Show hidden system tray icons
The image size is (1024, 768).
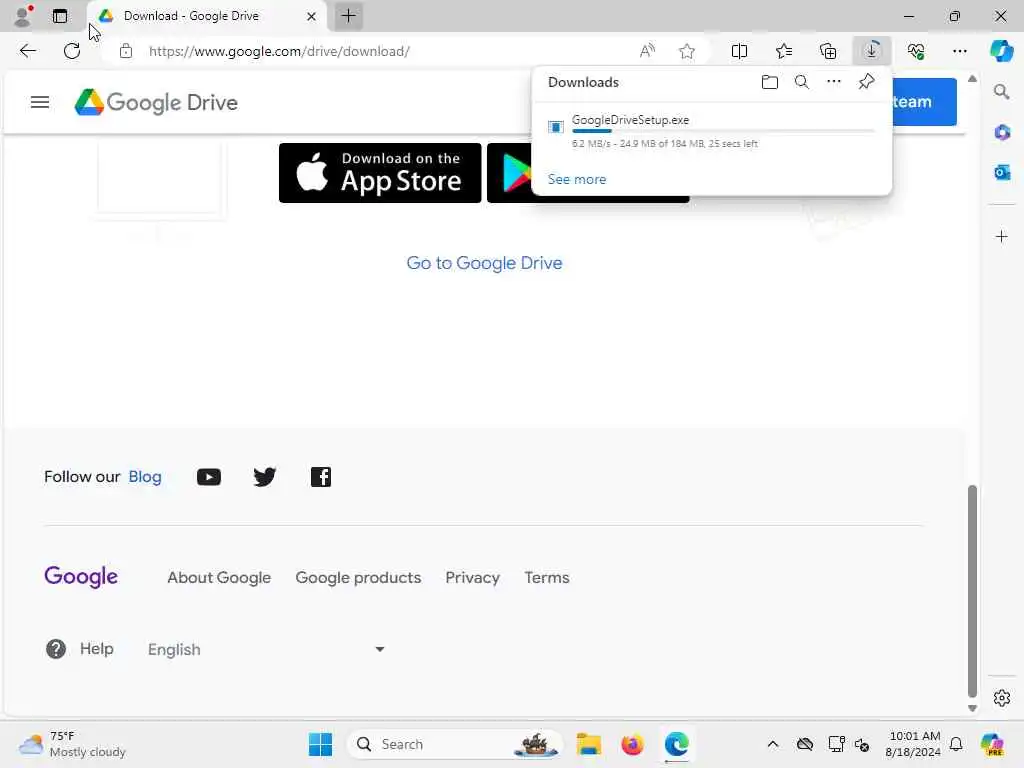click(773, 744)
